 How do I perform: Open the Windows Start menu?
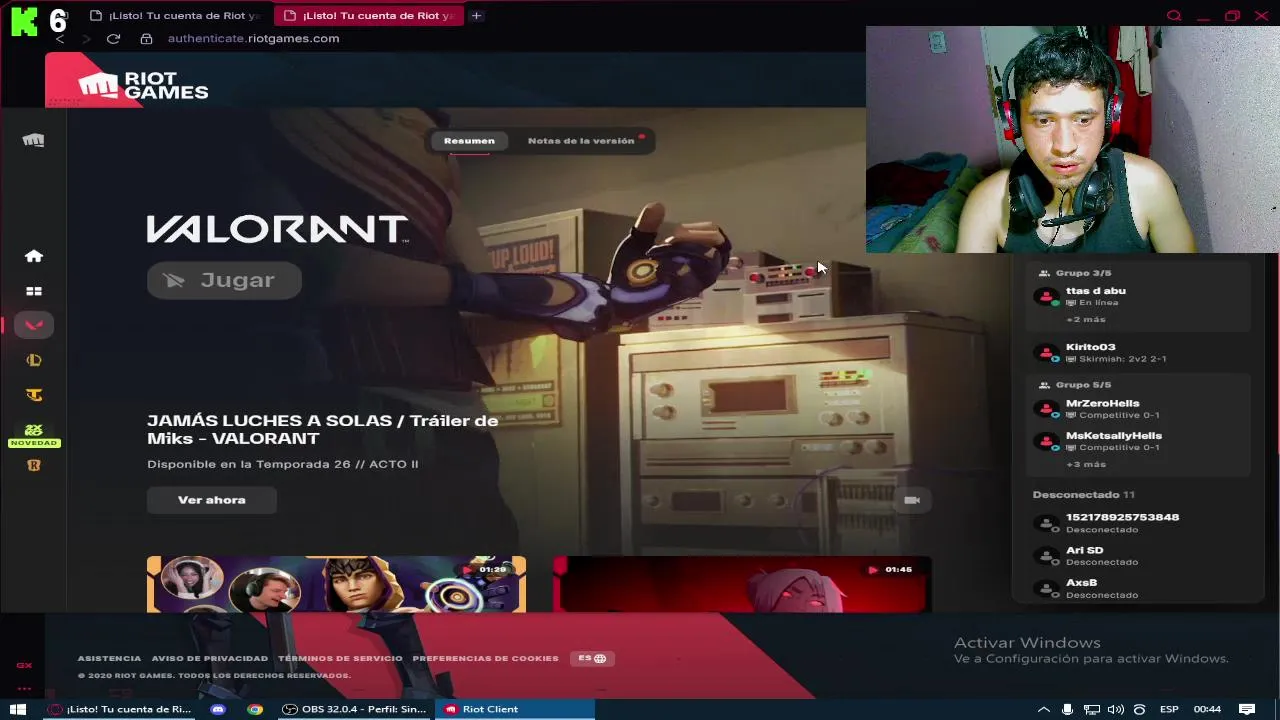tap(18, 709)
